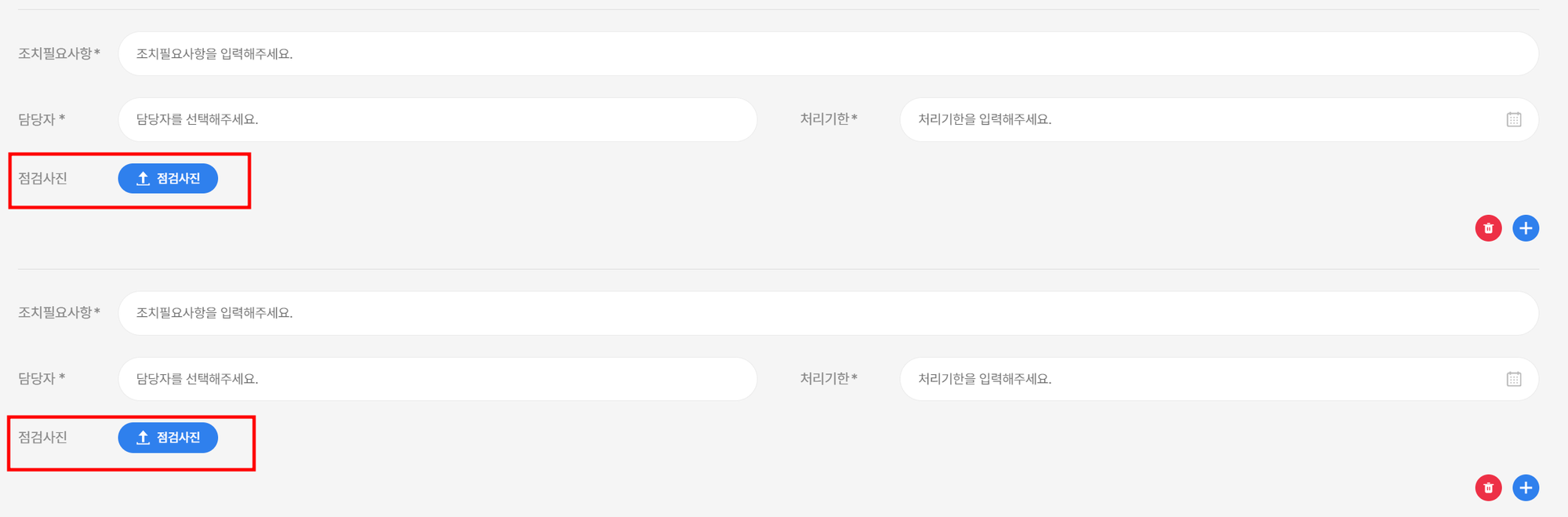The width and height of the screenshot is (1568, 517).
Task: Upload photo with second 점검사진 button
Action: pyautogui.click(x=168, y=438)
